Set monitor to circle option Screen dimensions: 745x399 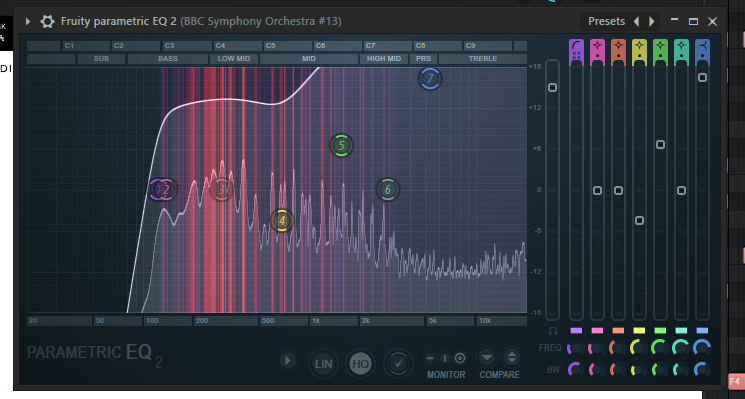460,358
